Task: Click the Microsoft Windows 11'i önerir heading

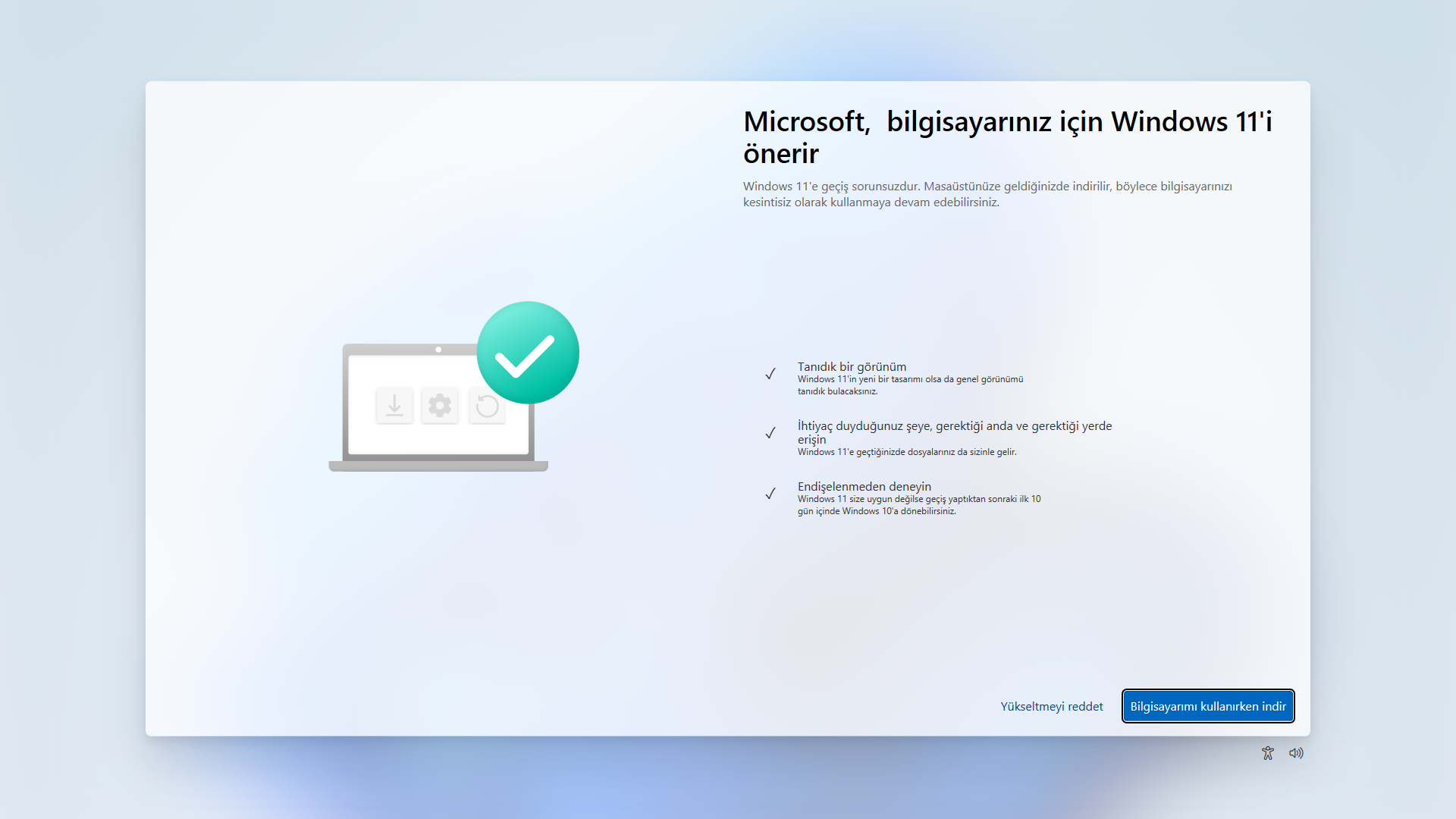Action: (x=1007, y=137)
